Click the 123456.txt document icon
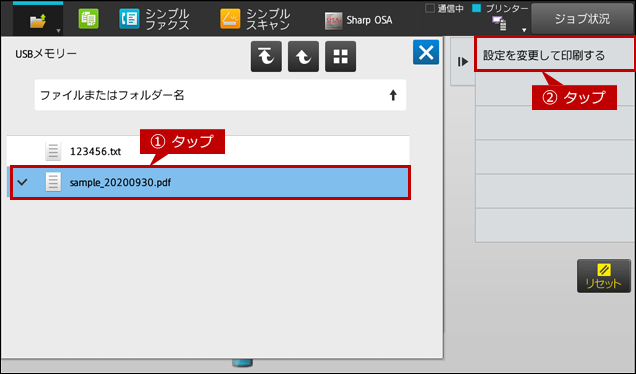636x374 pixels. click(53, 151)
